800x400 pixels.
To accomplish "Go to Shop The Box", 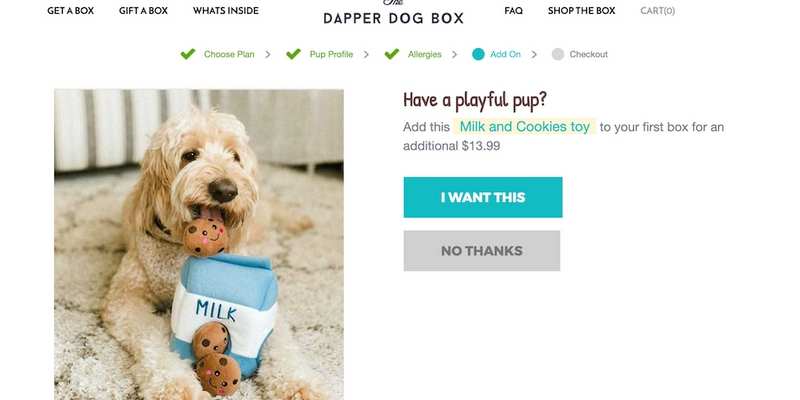I will pos(582,11).
